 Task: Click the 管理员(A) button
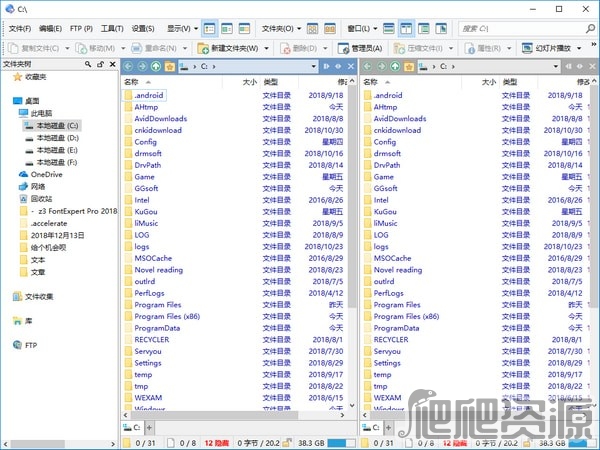click(360, 49)
